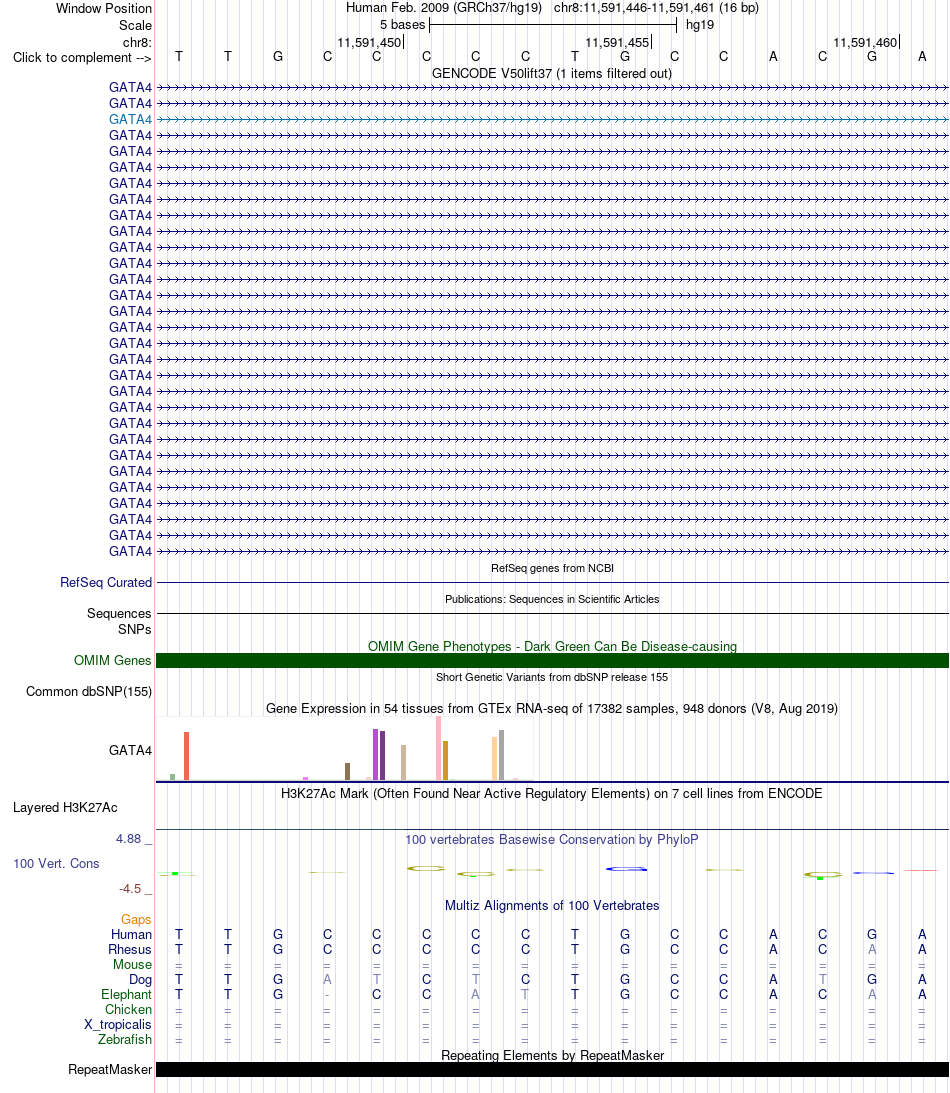Open the Common dbSNP(155) track label
Viewport: 950px width, 1093px height.
tap(89, 691)
